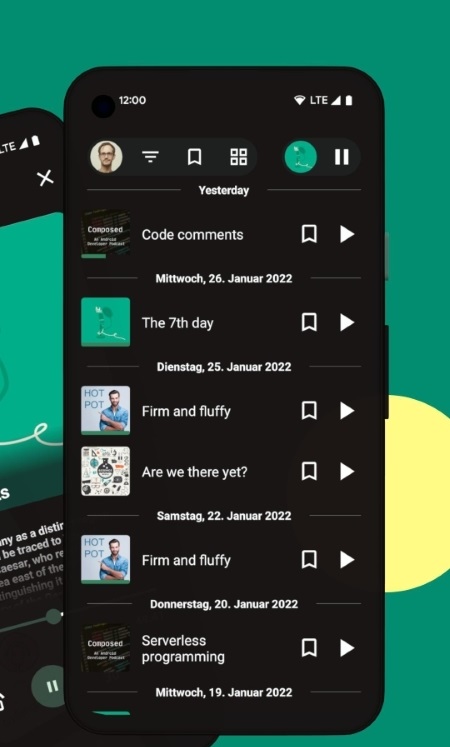Bookmark the Serverless programming episode
Screen dimensions: 450x747
pos(309,647)
